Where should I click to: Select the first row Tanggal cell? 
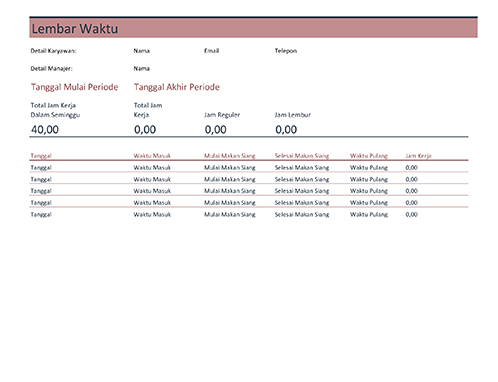pyautogui.click(x=41, y=168)
